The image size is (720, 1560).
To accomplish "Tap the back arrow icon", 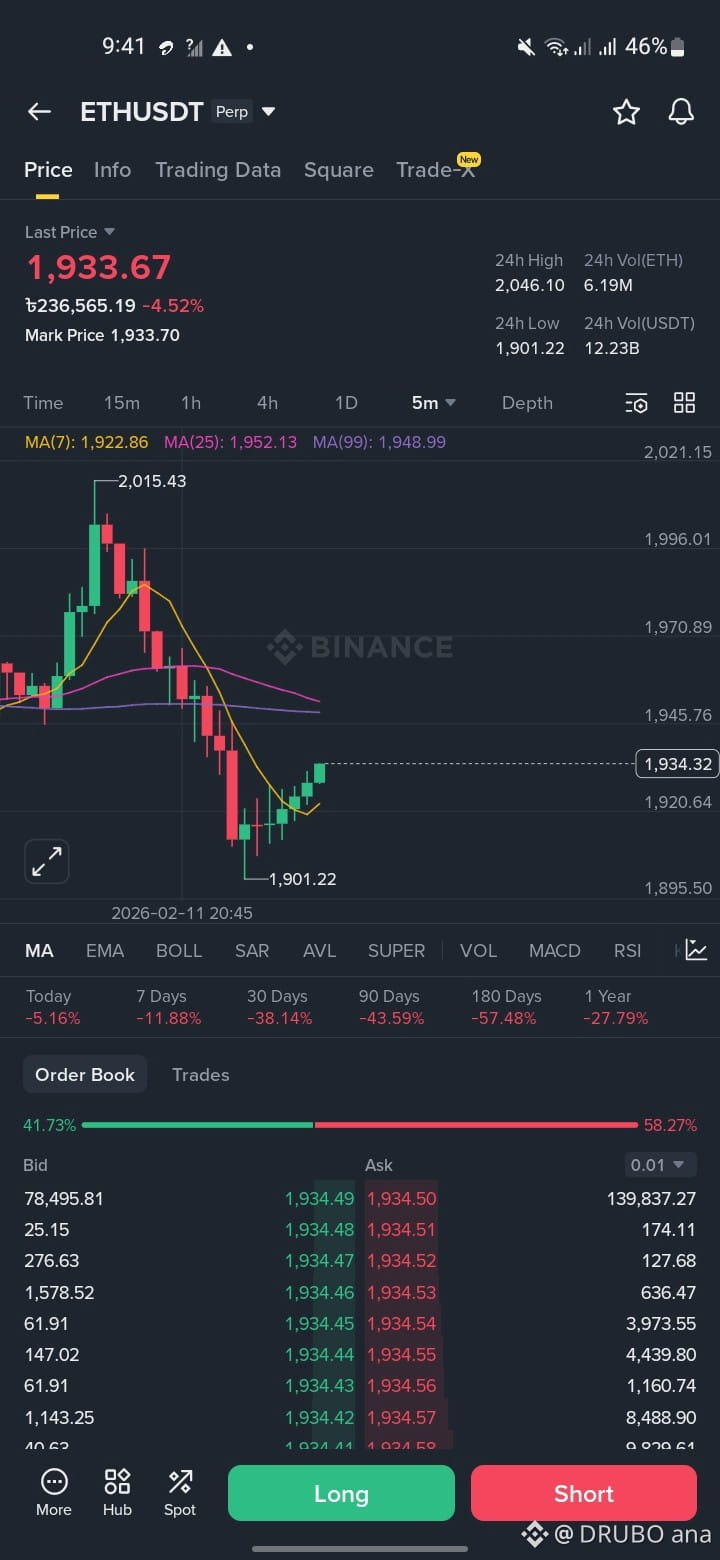I will (39, 112).
